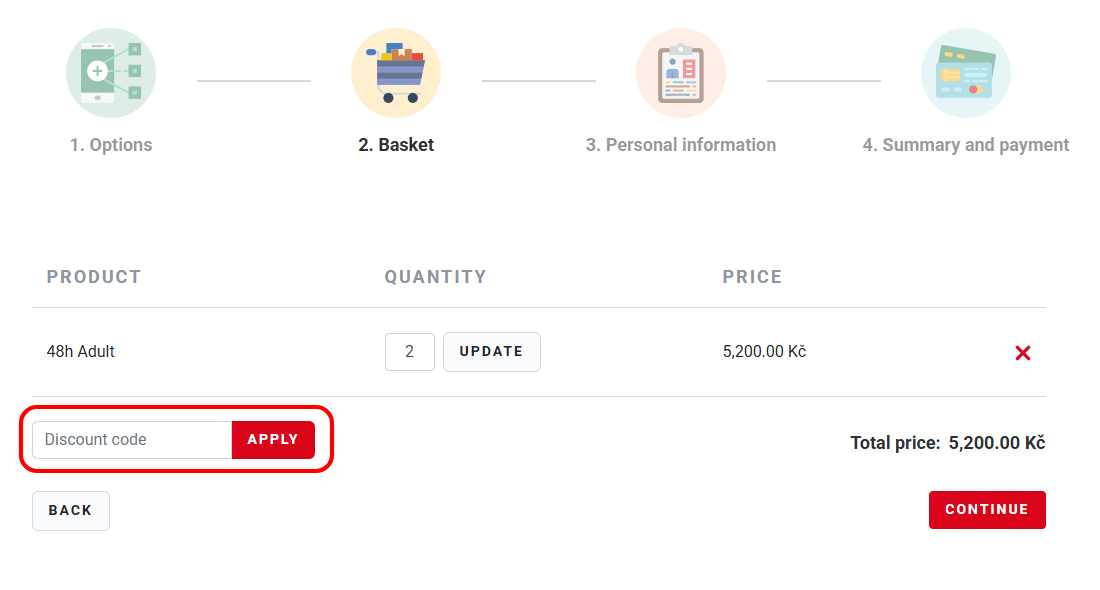1100x590 pixels.
Task: Apply the discount code
Action: (x=272, y=439)
